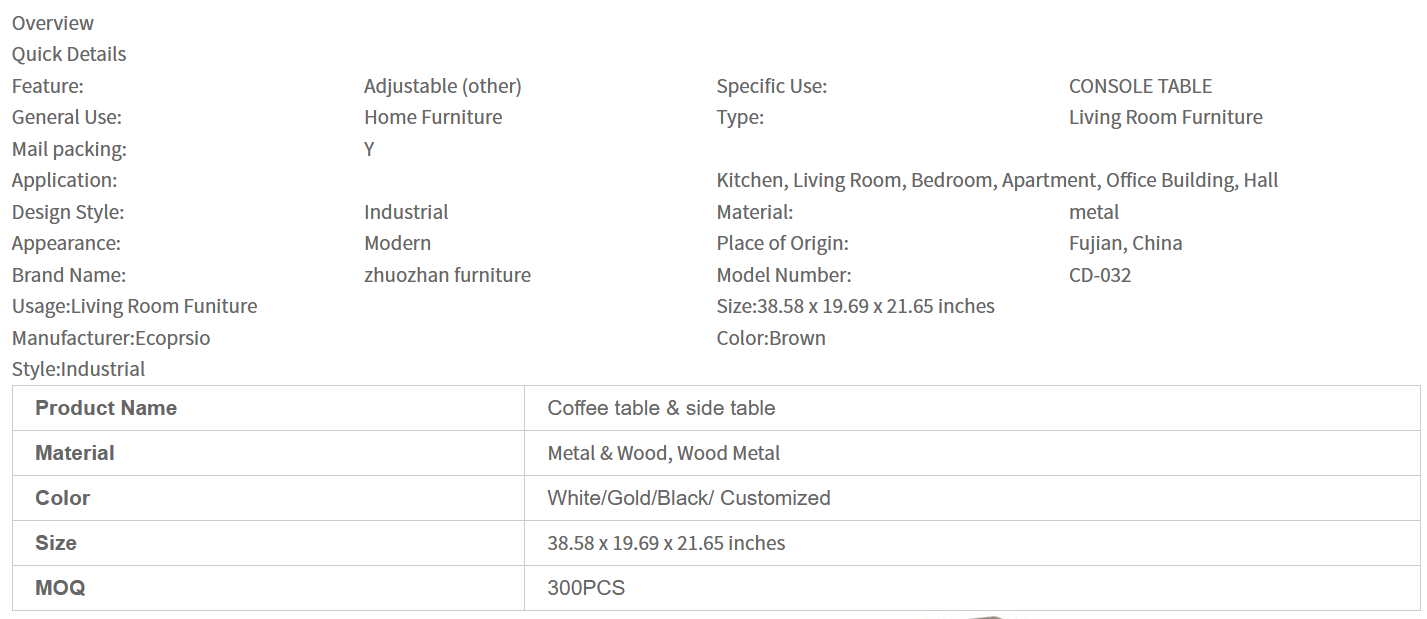Select the 'Adjustable (other)' feature value
1427x619 pixels.
[x=442, y=86]
